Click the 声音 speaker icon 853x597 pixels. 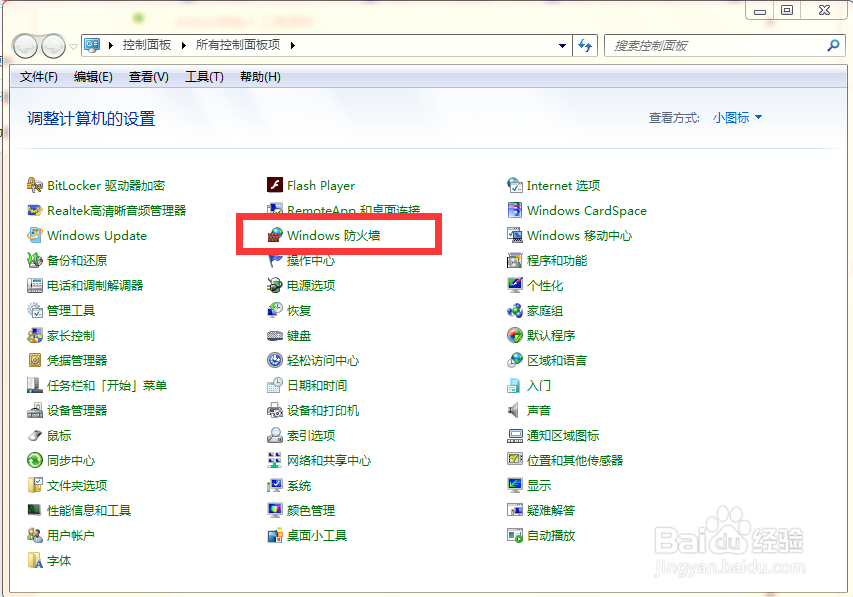(514, 411)
